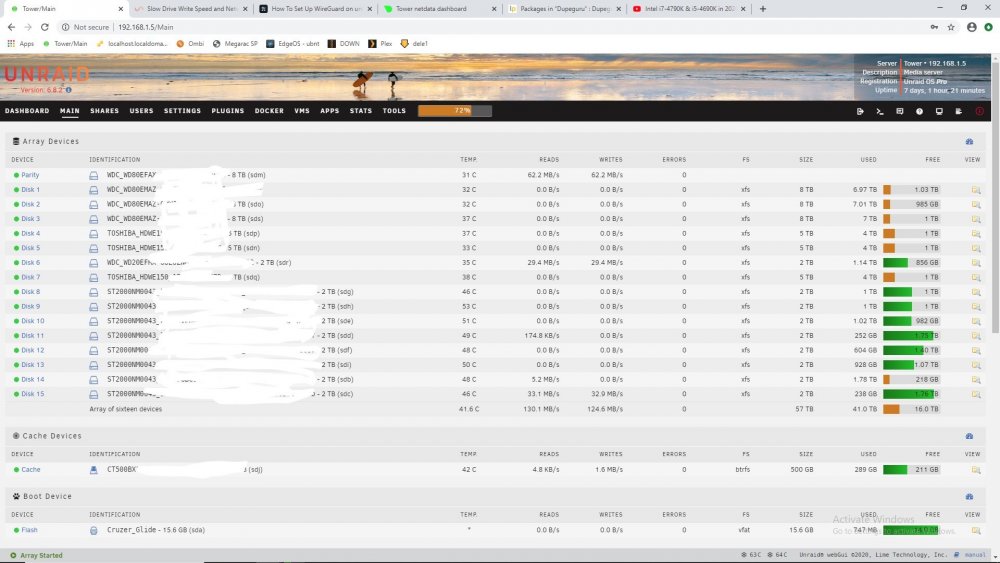The image size is (1000, 563).
Task: Click the Not secure site info indicator
Action: click(85, 27)
